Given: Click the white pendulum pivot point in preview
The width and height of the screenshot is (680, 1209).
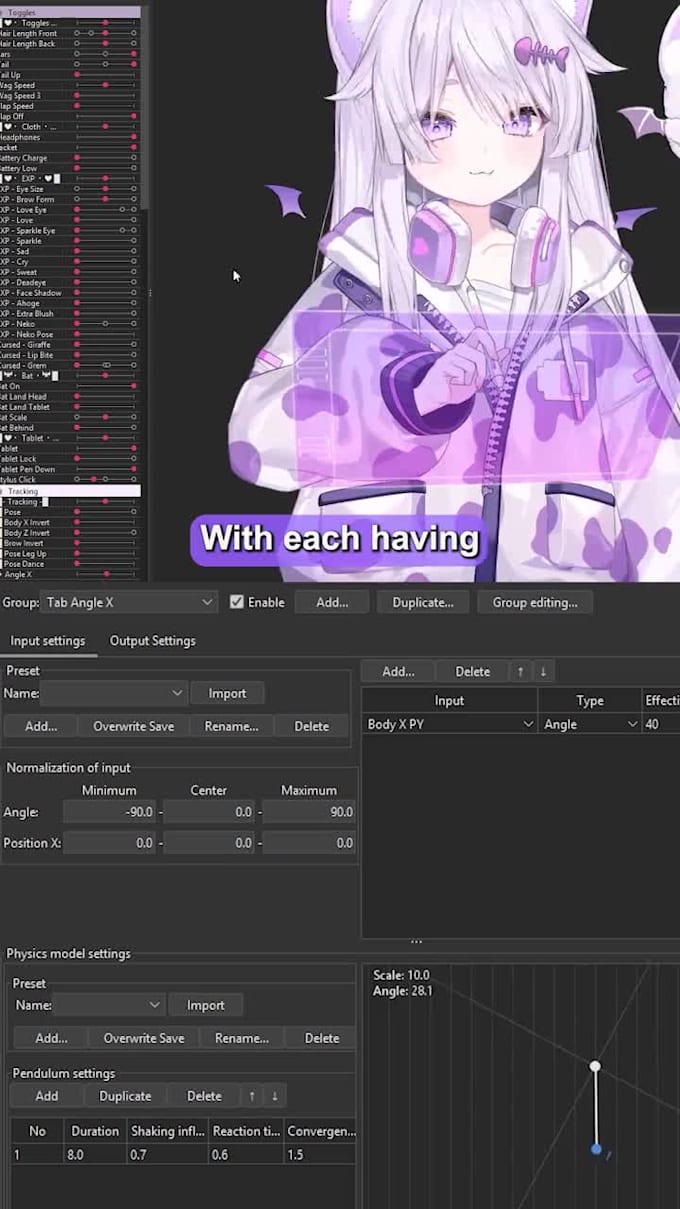Looking at the screenshot, I should click(595, 1067).
